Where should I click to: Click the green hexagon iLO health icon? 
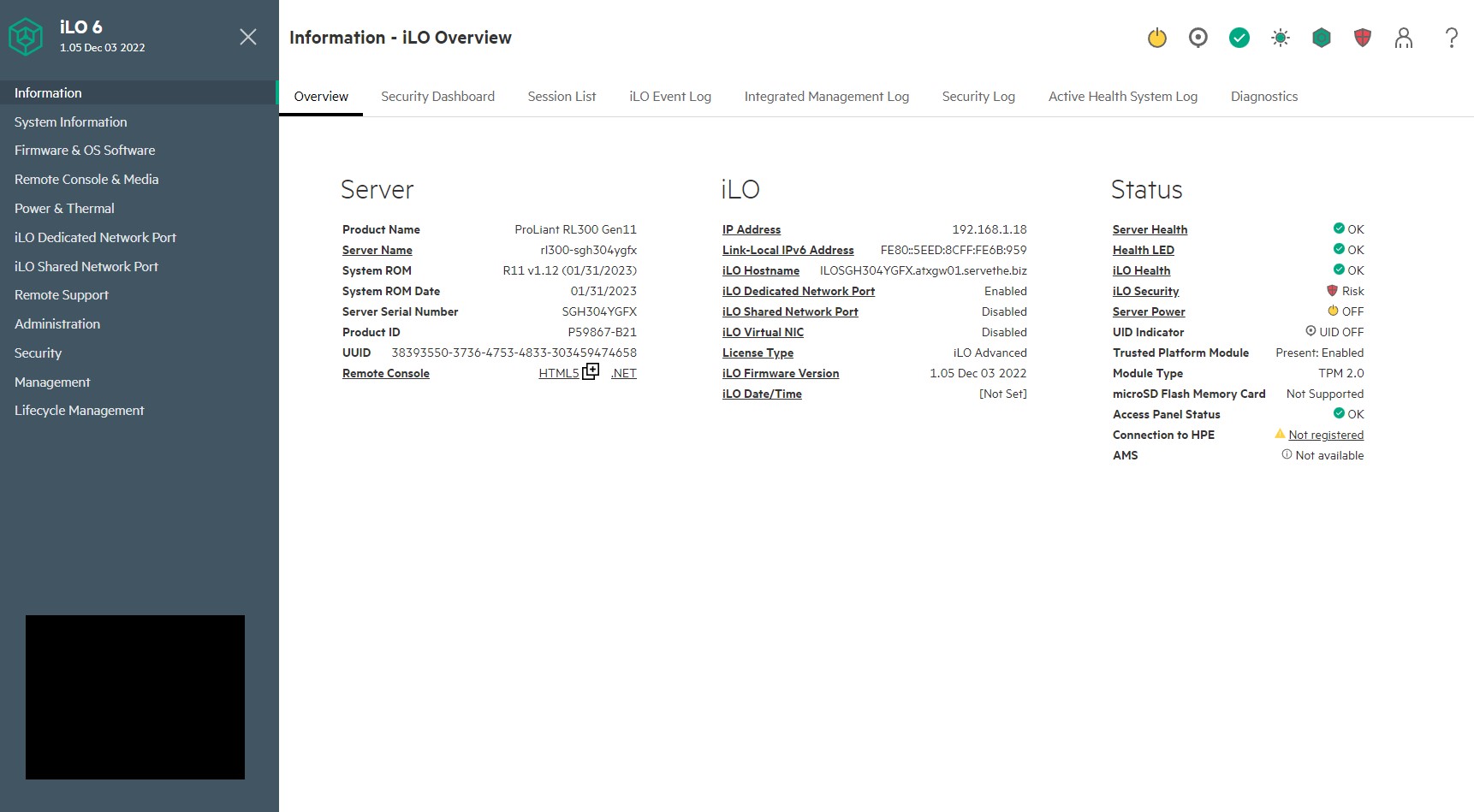(1322, 38)
